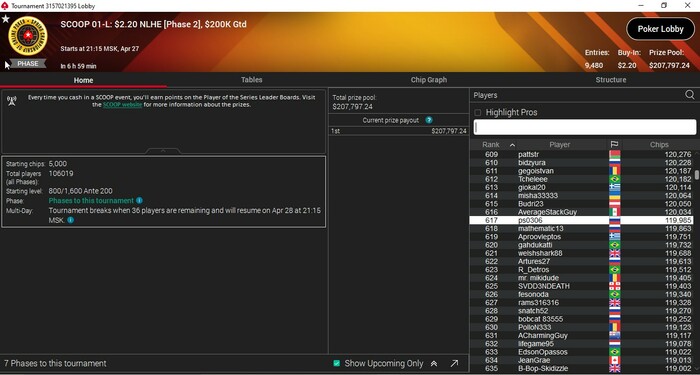Viewport: 700px width, 375px height.
Task: Click the SCOOP tournament logo badge
Action: coord(28,36)
